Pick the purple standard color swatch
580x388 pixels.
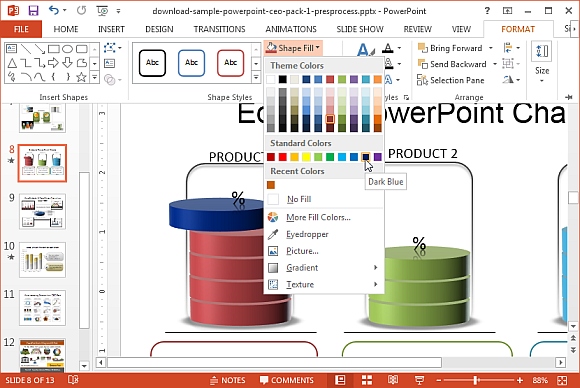tap(378, 157)
